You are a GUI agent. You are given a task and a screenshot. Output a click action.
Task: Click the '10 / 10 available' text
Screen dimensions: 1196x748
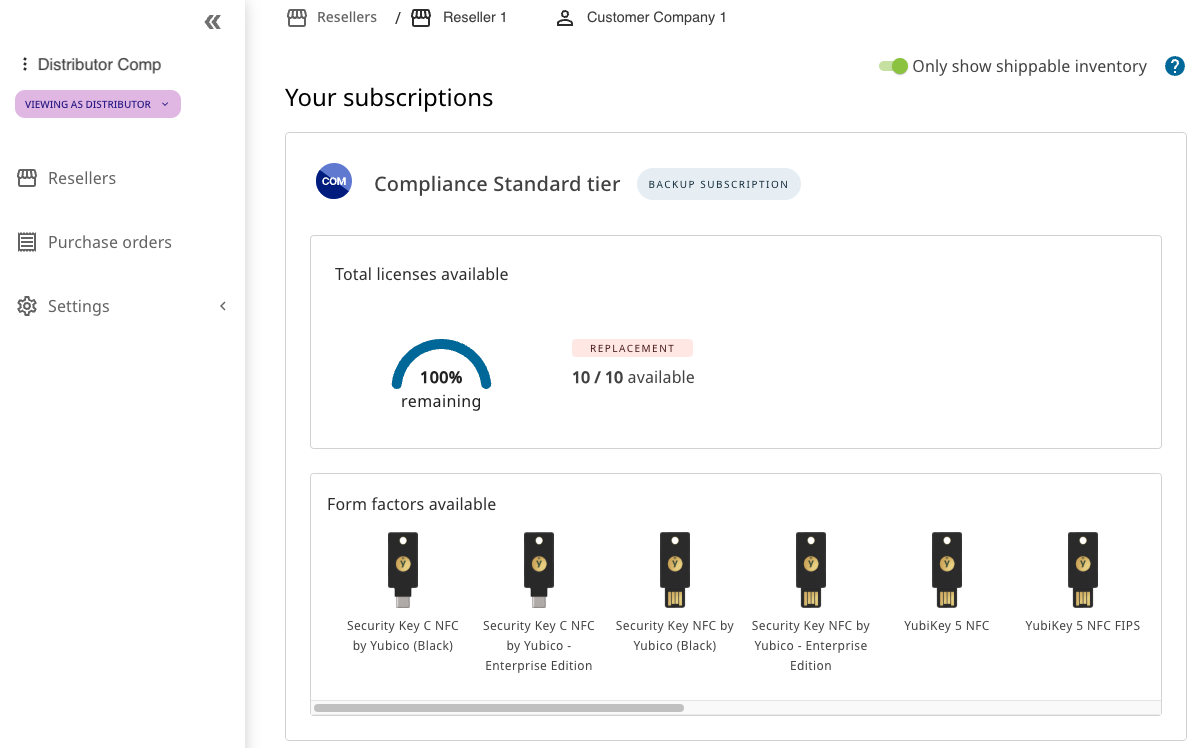633,377
